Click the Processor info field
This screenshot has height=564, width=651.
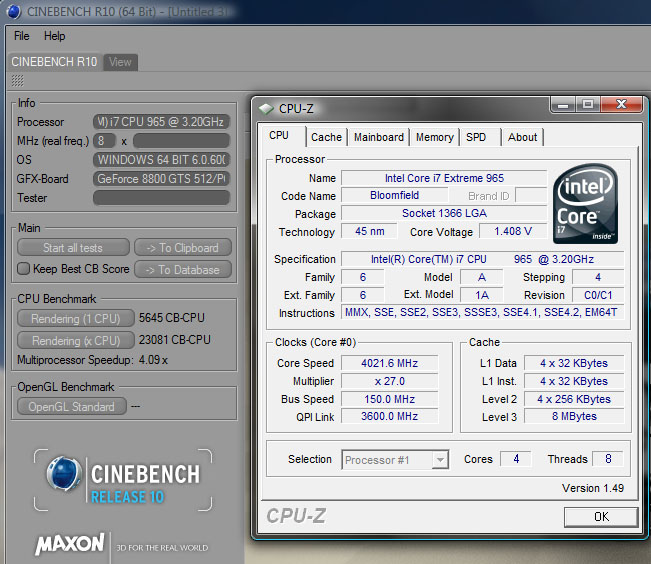pos(161,122)
